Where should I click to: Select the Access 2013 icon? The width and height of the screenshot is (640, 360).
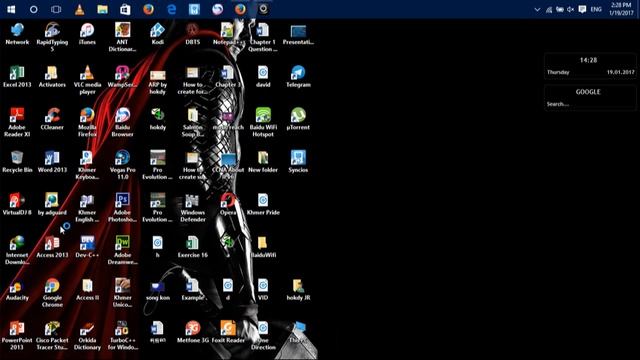click(x=52, y=247)
